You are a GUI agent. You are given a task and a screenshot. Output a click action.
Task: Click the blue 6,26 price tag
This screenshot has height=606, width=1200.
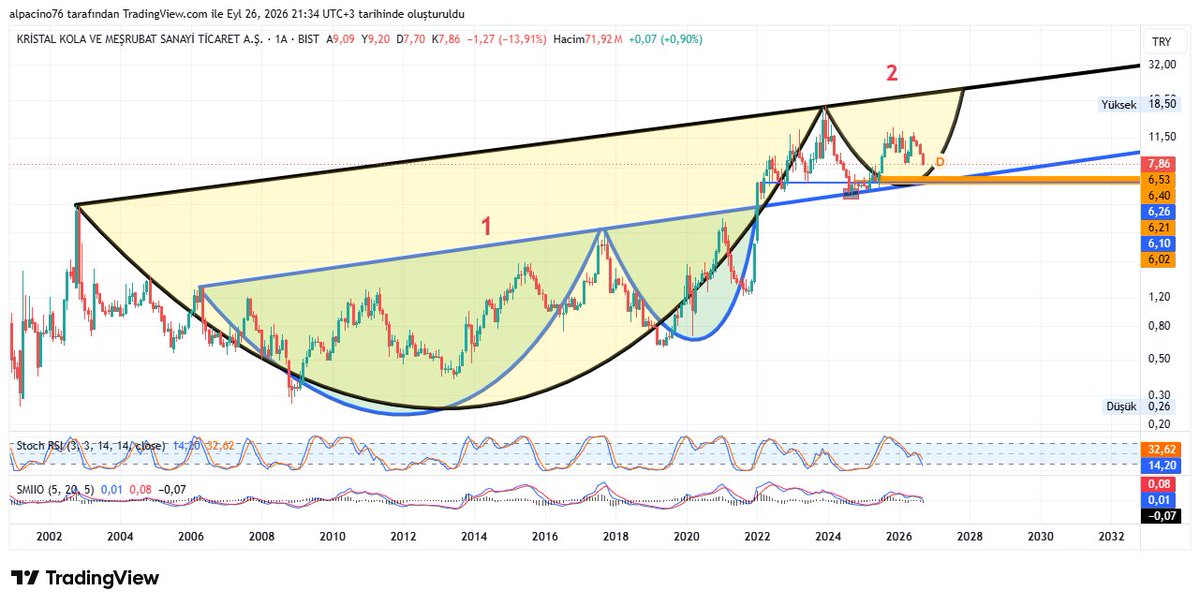1160,212
